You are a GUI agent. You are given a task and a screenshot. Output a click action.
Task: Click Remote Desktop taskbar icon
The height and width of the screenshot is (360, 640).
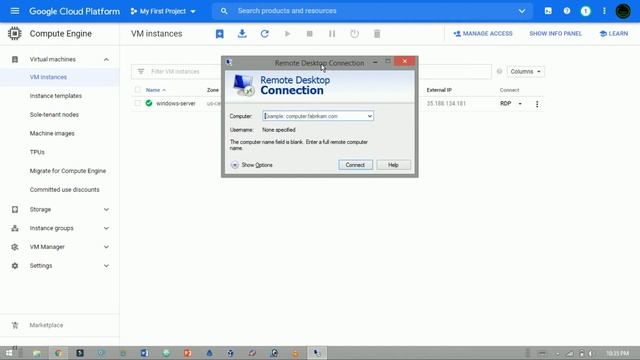317,353
